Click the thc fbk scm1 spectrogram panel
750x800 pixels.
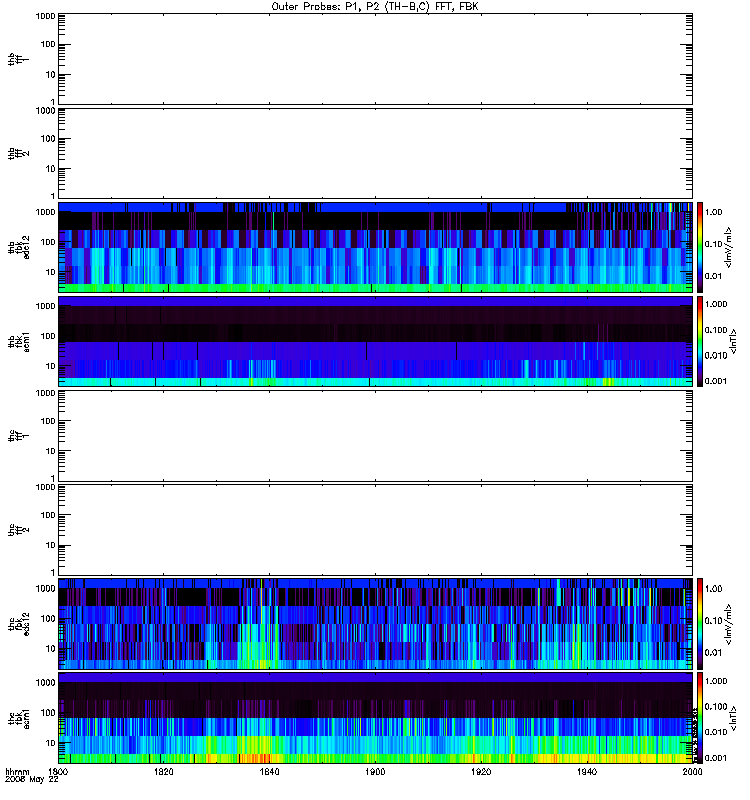(376, 718)
